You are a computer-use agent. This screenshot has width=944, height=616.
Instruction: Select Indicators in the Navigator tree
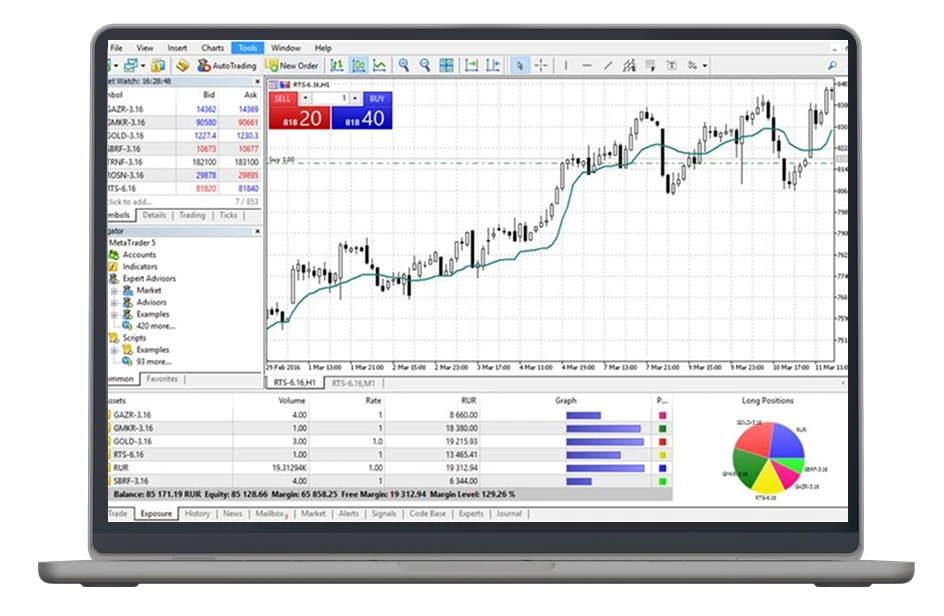click(140, 266)
